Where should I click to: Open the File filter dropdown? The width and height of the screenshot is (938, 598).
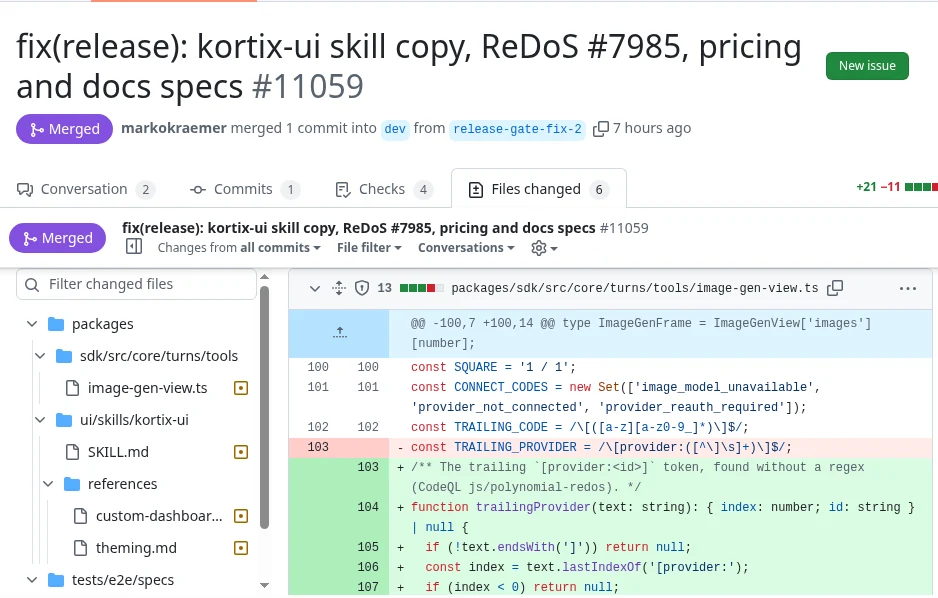point(369,248)
